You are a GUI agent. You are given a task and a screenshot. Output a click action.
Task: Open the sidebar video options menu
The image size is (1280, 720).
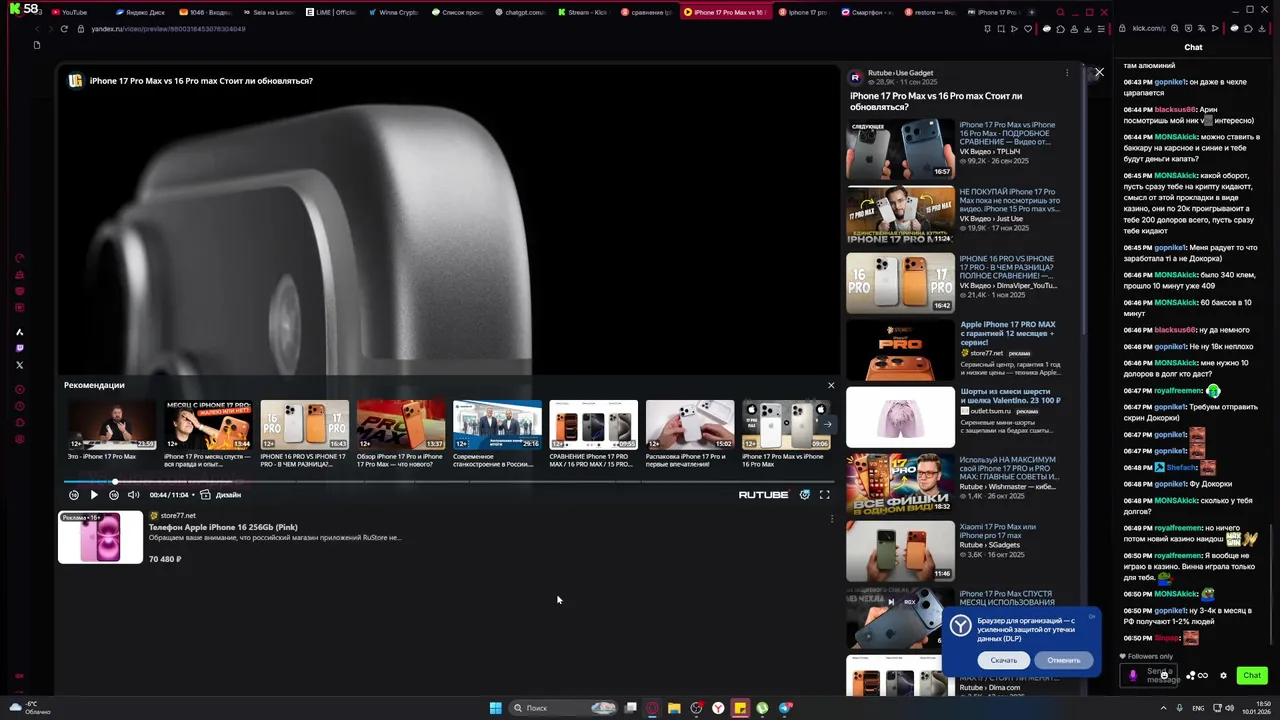tap(1067, 73)
